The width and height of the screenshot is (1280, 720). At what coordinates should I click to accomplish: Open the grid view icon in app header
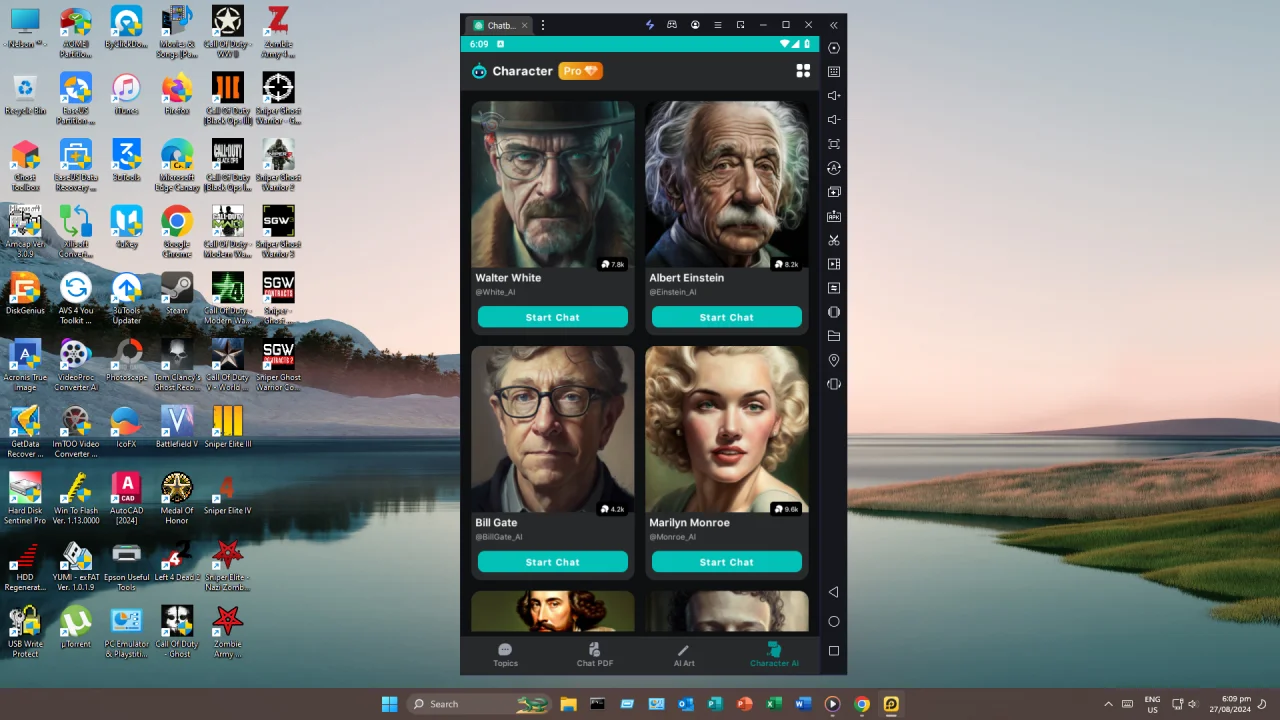click(803, 71)
